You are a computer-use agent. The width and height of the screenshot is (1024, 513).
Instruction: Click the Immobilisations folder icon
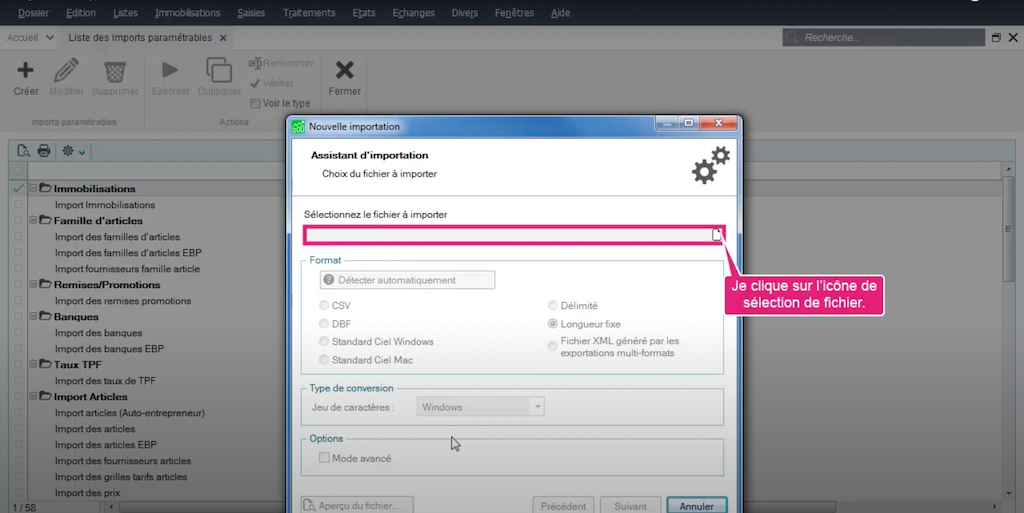coord(45,188)
